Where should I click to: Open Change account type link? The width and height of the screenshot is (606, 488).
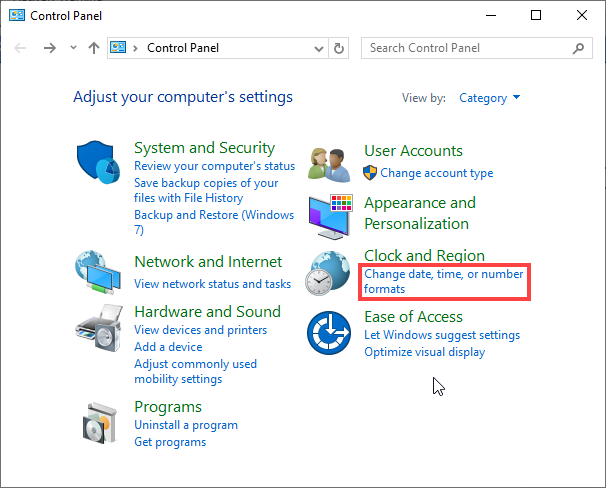coord(436,173)
